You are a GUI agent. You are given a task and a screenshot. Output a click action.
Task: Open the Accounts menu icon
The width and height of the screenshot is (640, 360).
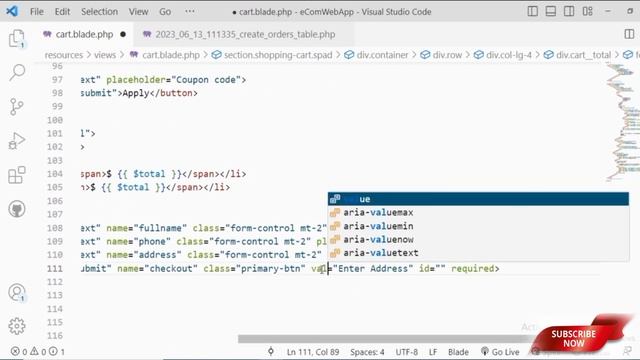pyautogui.click(x=17, y=293)
